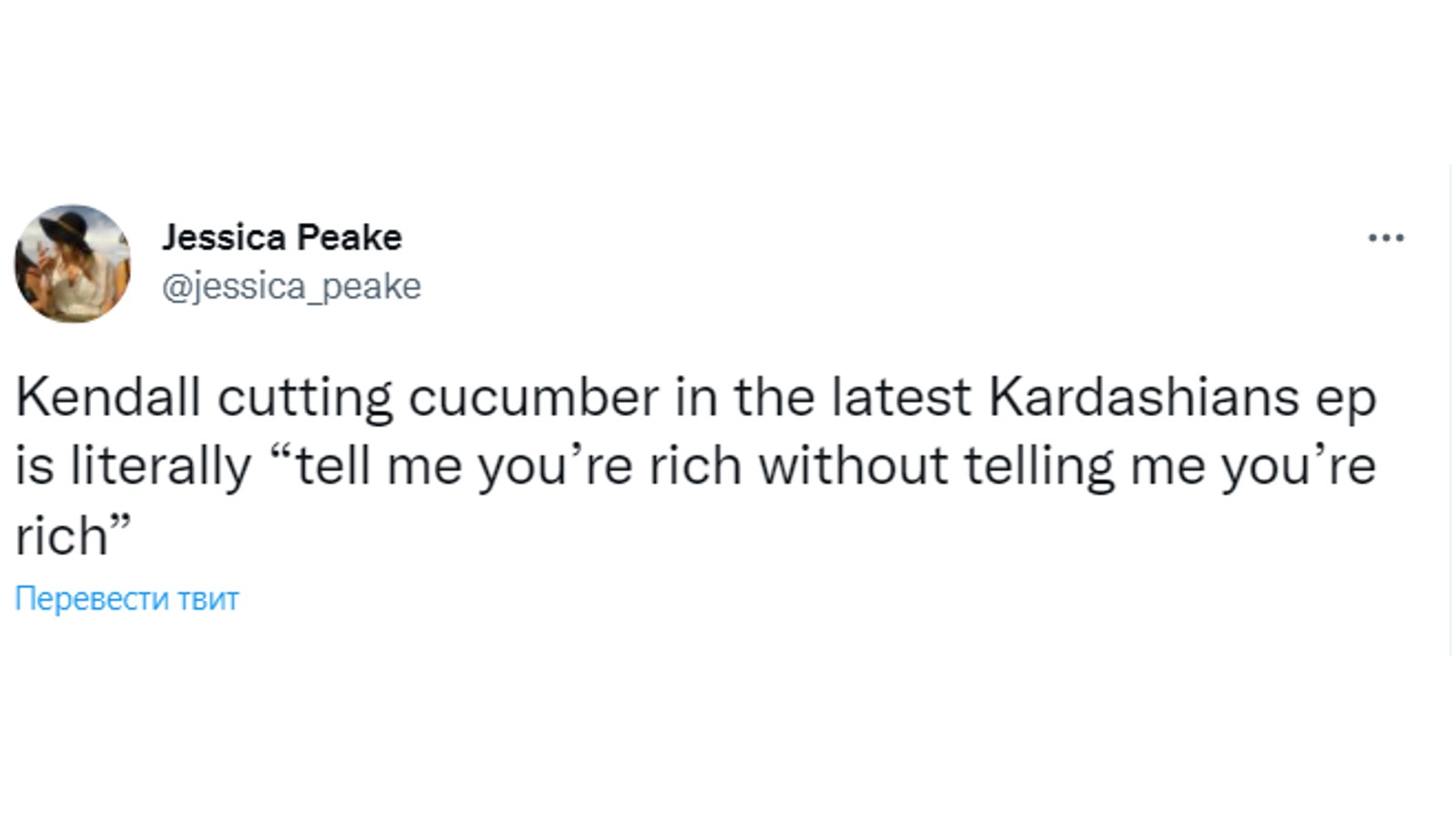Click the word "Kendall" in the tweet
Image resolution: width=1456 pixels, height=819 pixels.
click(107, 397)
